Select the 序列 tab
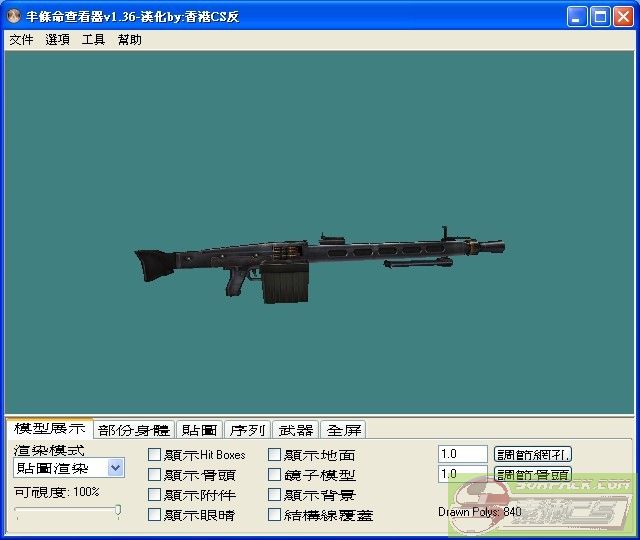 coord(247,430)
